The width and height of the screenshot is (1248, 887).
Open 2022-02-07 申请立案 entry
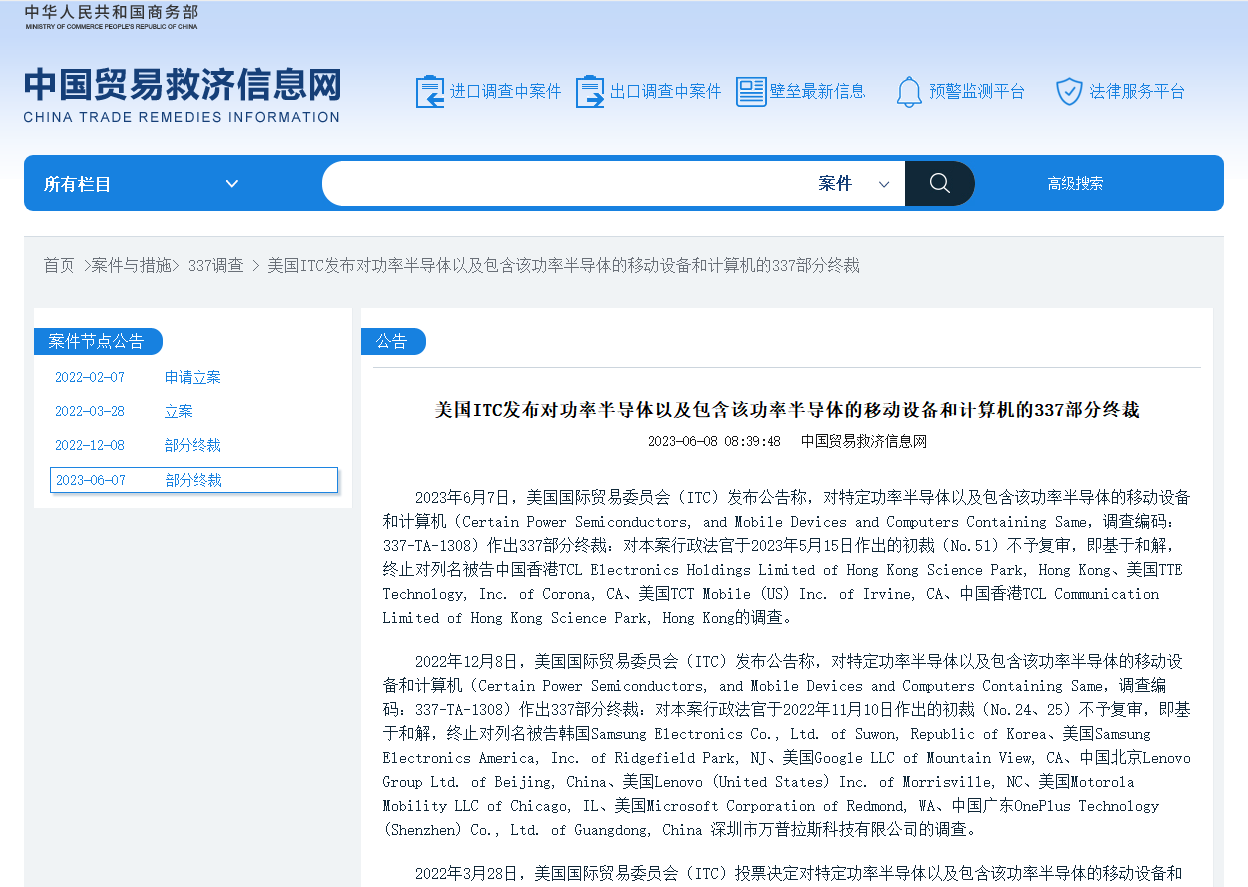(194, 377)
